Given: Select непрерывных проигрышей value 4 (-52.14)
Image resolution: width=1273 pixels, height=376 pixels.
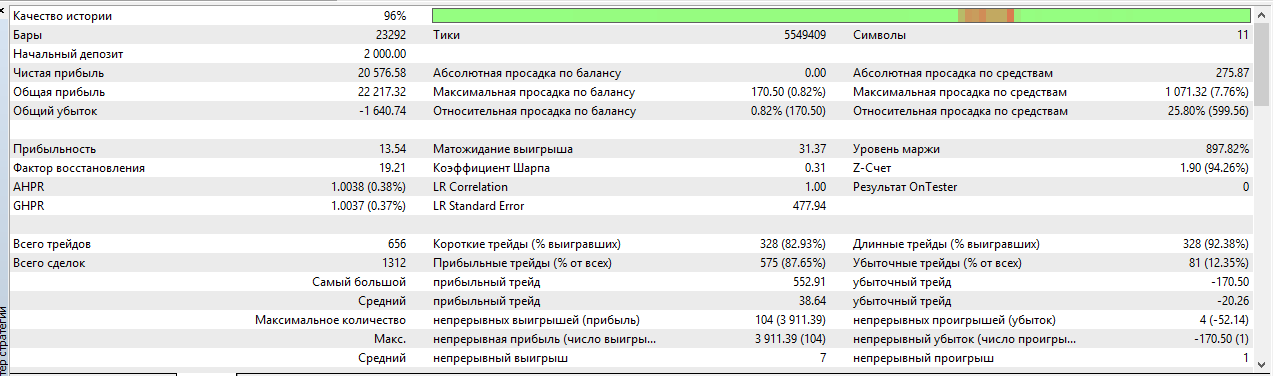Looking at the screenshot, I should point(1222,320).
